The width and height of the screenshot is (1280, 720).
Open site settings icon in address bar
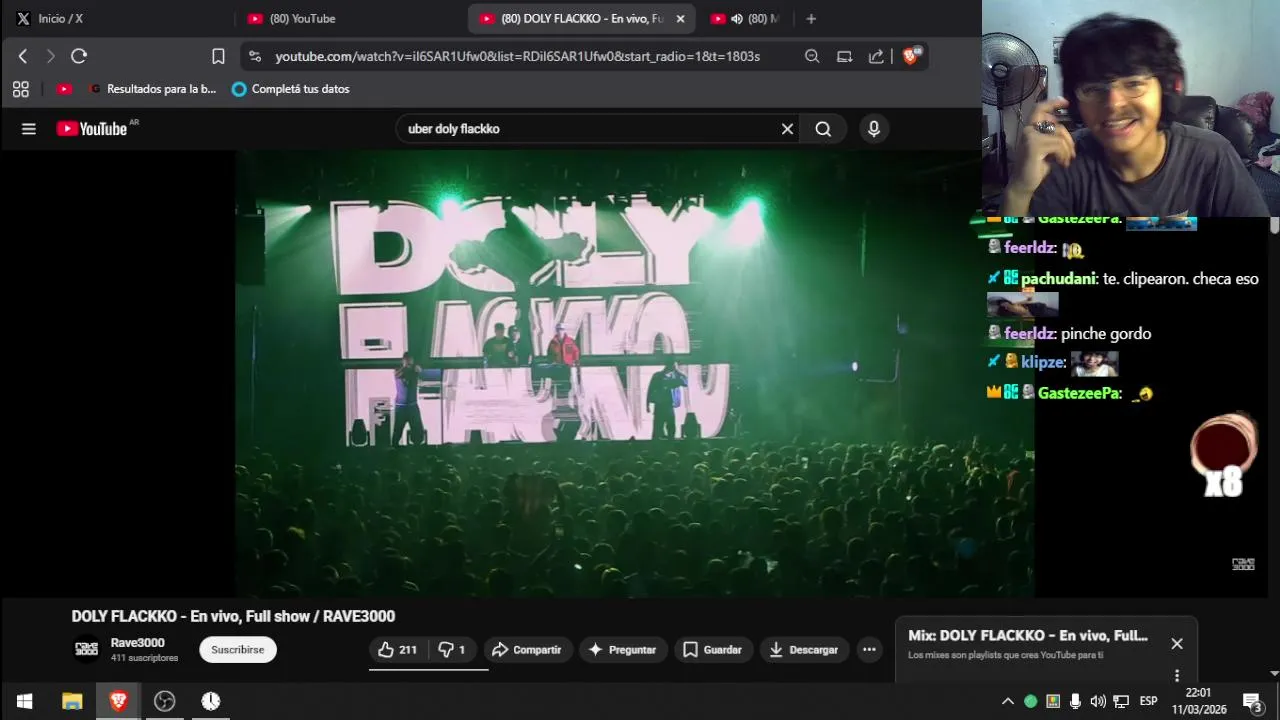(255, 57)
